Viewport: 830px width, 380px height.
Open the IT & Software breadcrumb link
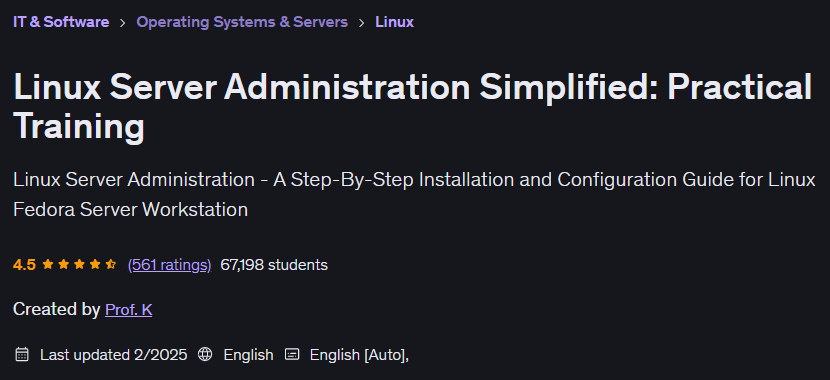61,22
